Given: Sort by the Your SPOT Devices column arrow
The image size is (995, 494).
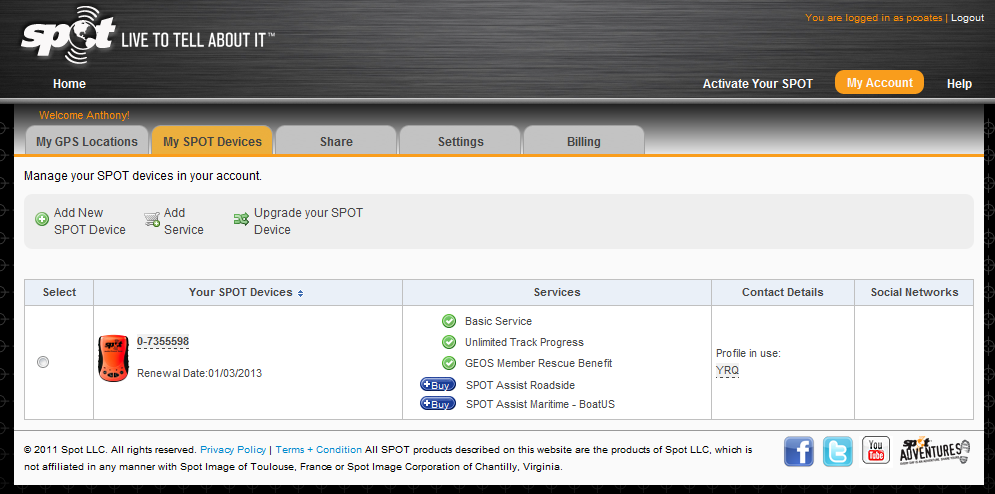Looking at the screenshot, I should [x=300, y=293].
